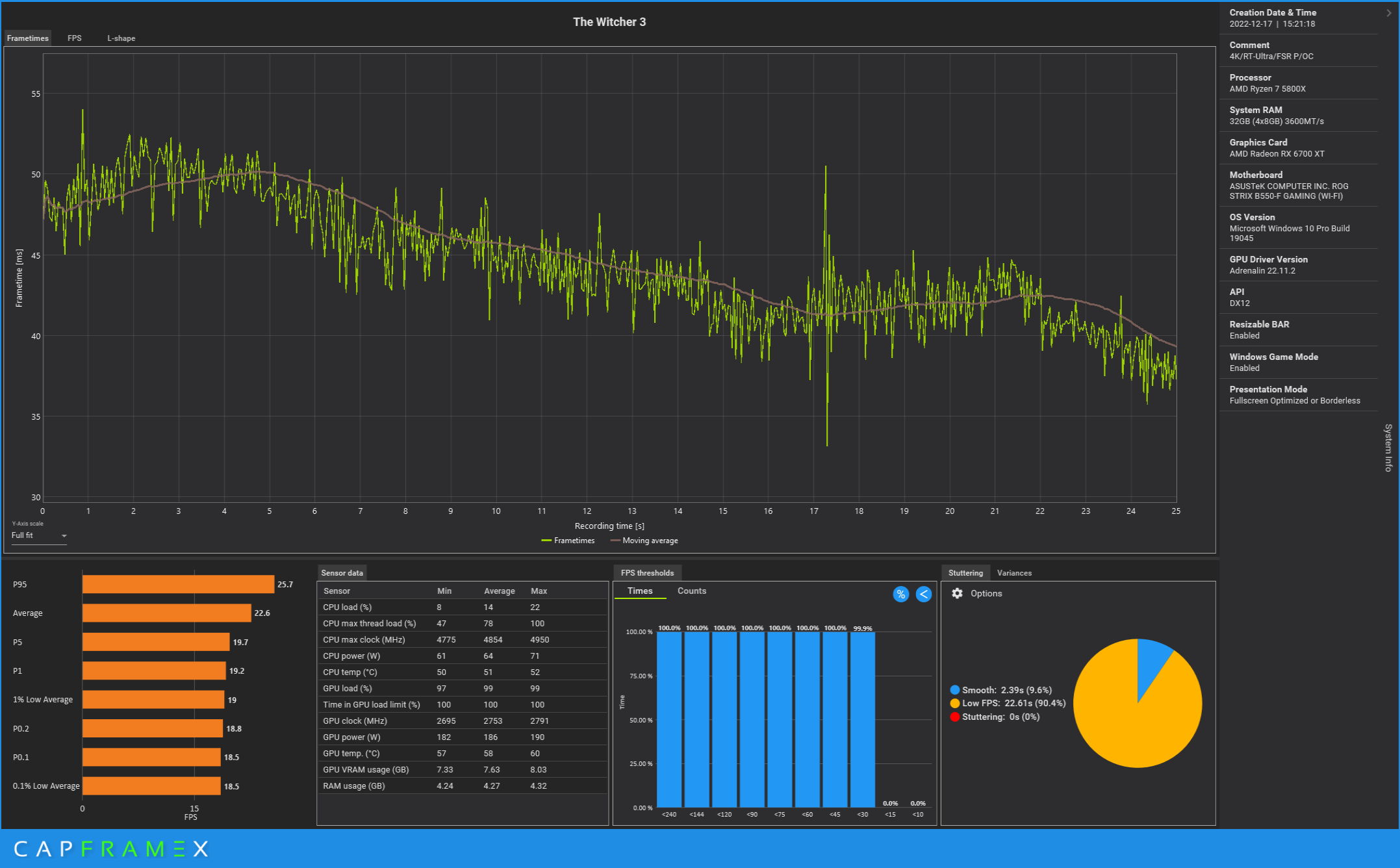1400x868 pixels.
Task: Click the Options label in Stuttering panel
Action: tap(986, 593)
